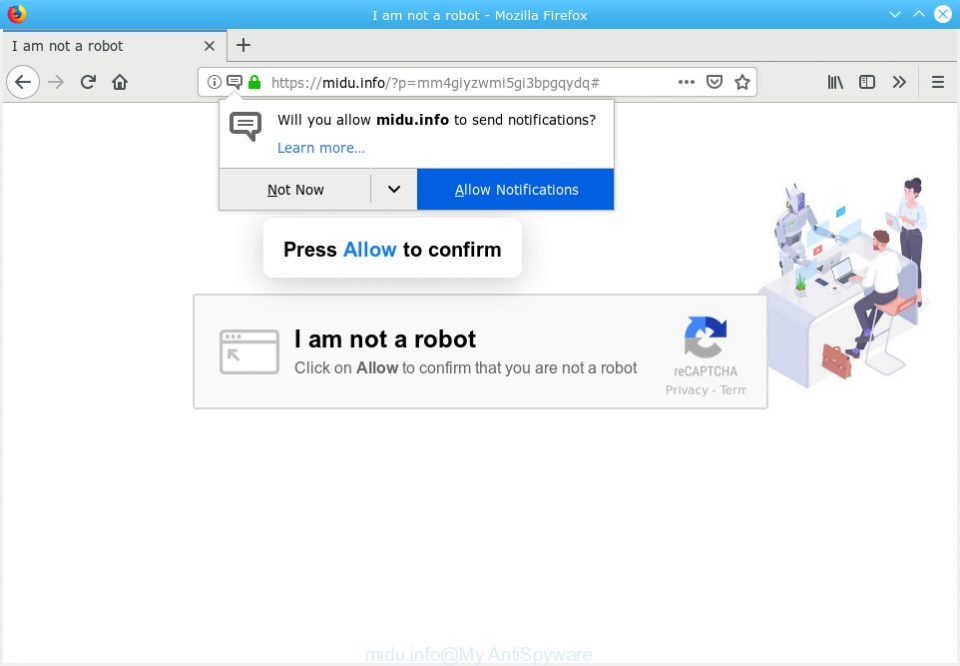The width and height of the screenshot is (960, 666).
Task: Click the 'I am not a robot' heading
Action: (385, 339)
